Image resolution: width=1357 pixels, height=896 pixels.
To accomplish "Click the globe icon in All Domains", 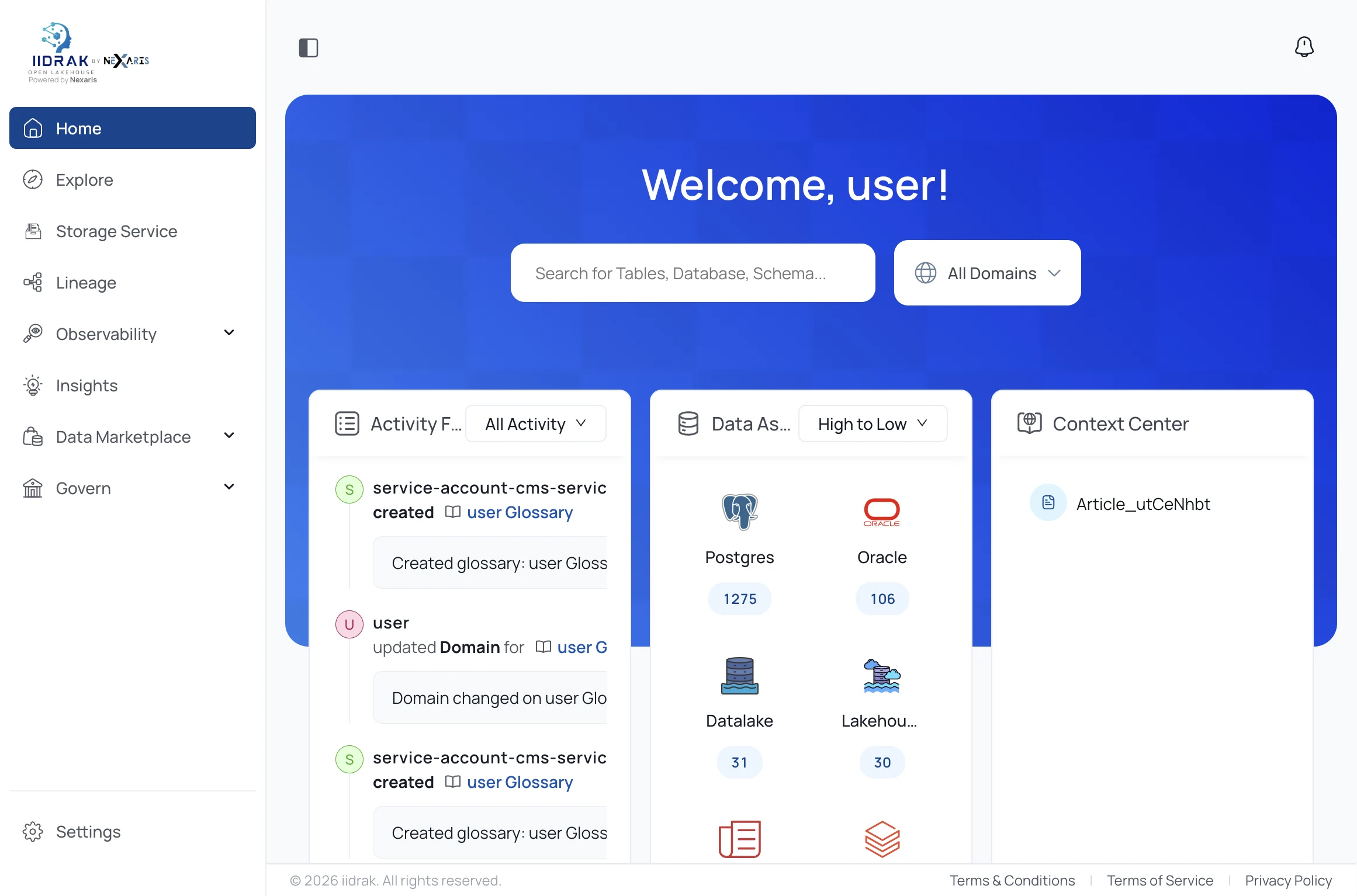I will (925, 273).
